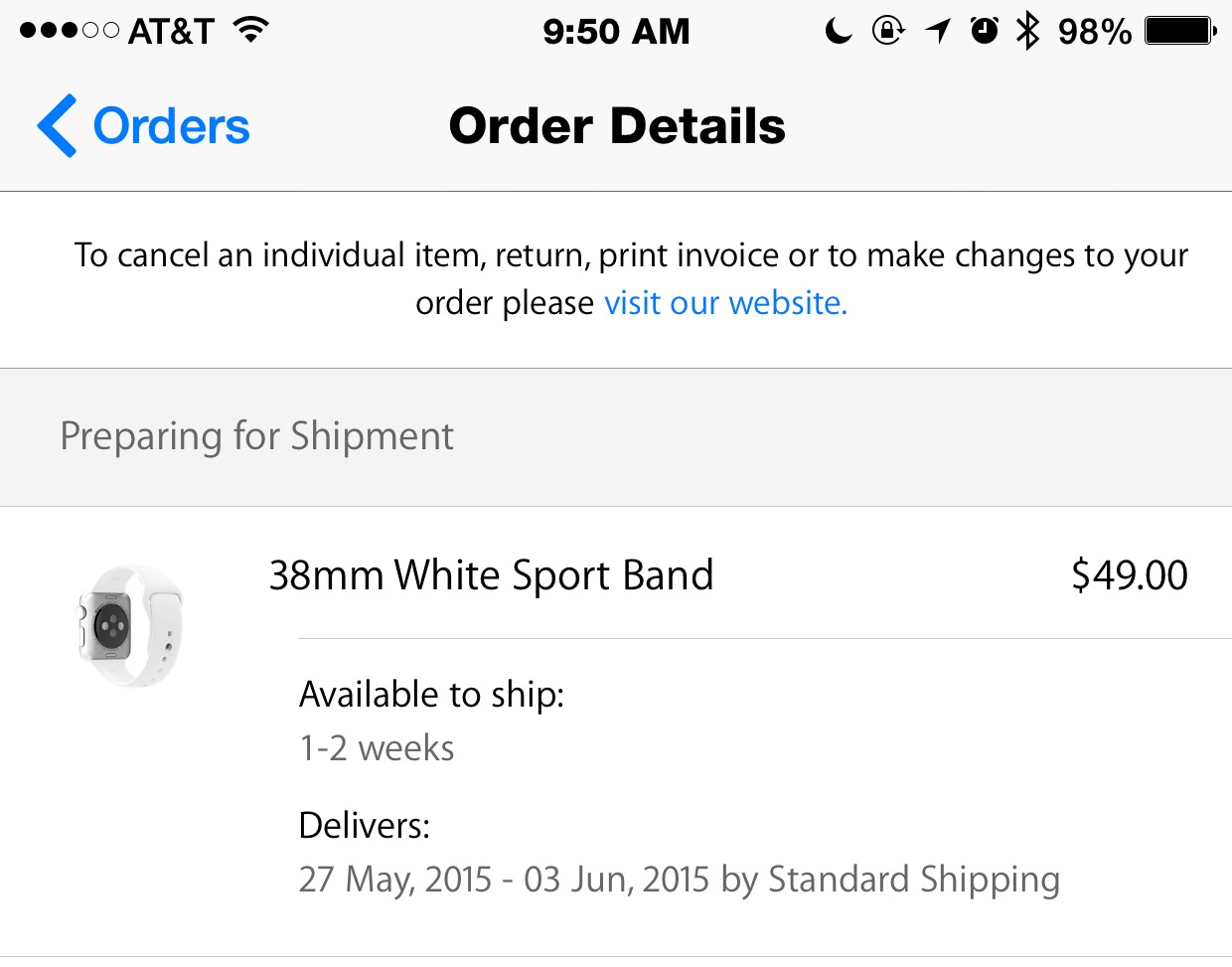Tap the rotation lock icon
This screenshot has width=1232, height=967.
click(887, 32)
